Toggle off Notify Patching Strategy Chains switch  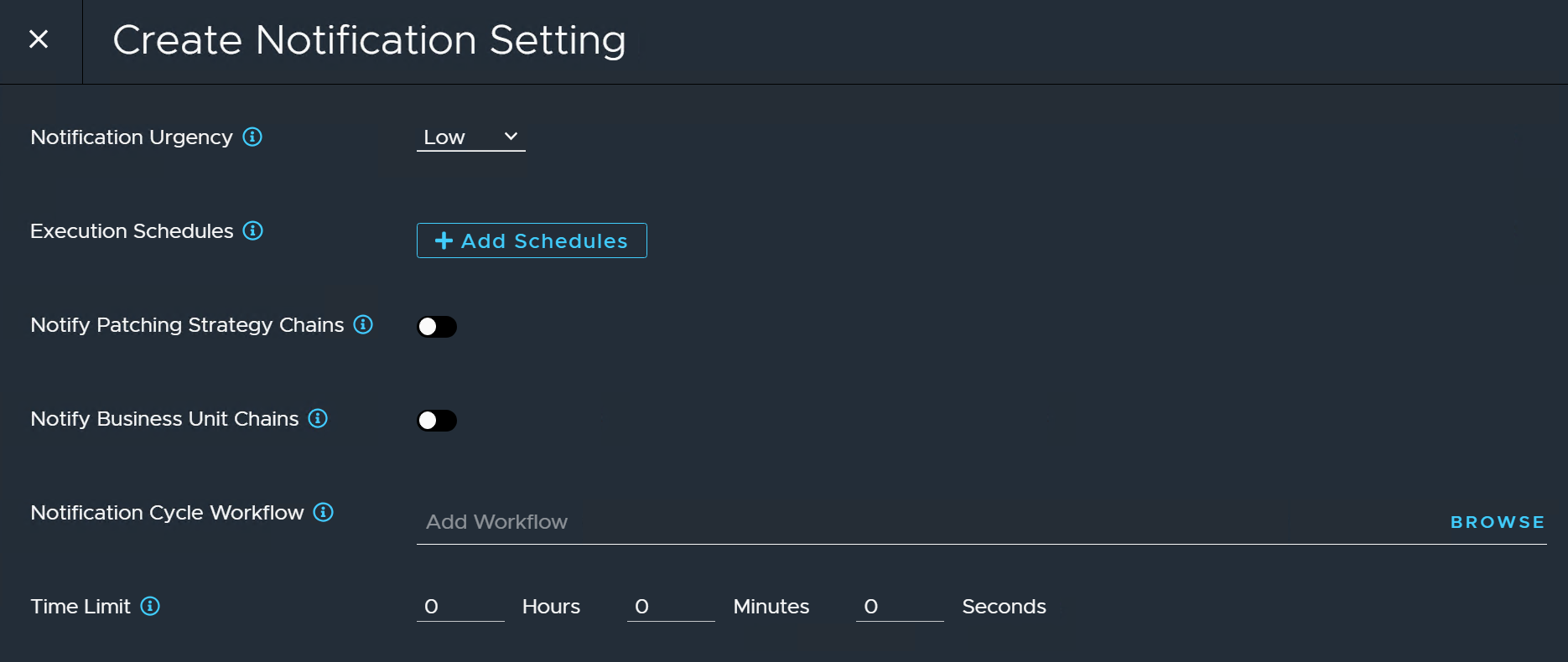(437, 327)
